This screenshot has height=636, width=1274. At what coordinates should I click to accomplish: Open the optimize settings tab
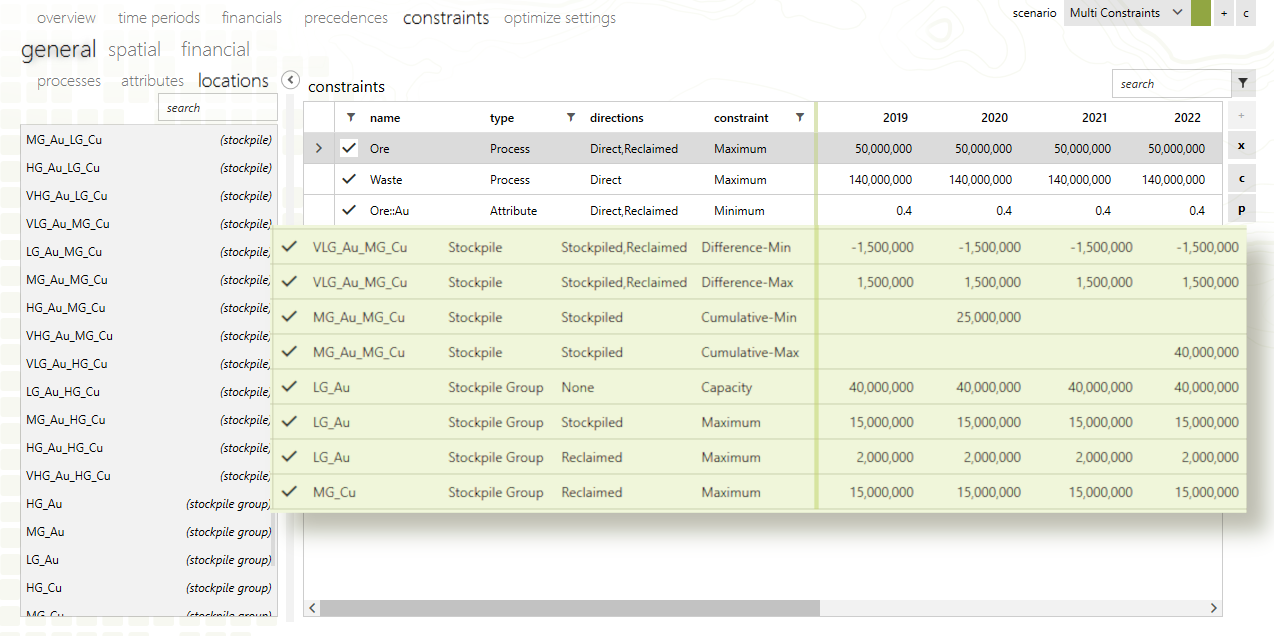(x=560, y=18)
